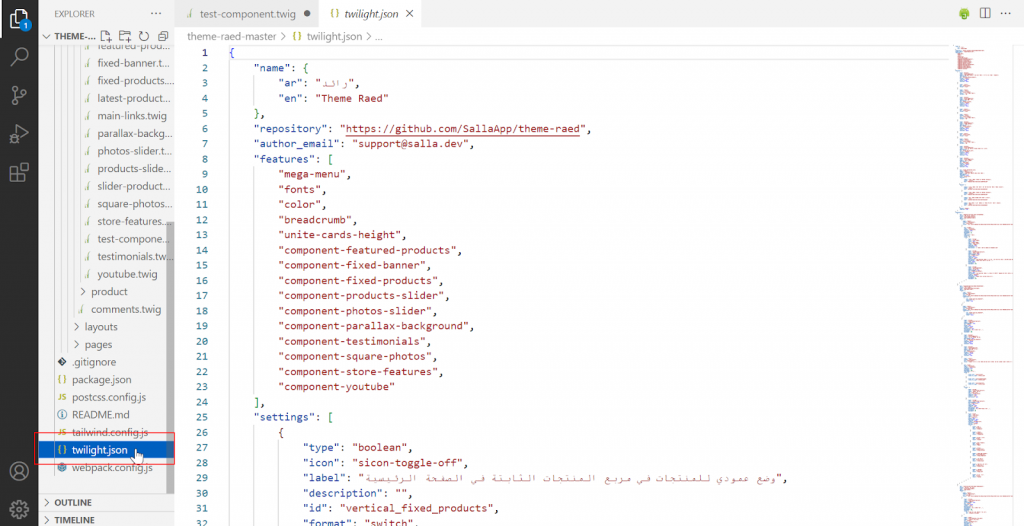Screen dimensions: 1024x526
Task: Open latest-products twig file
Action: (134, 99)
